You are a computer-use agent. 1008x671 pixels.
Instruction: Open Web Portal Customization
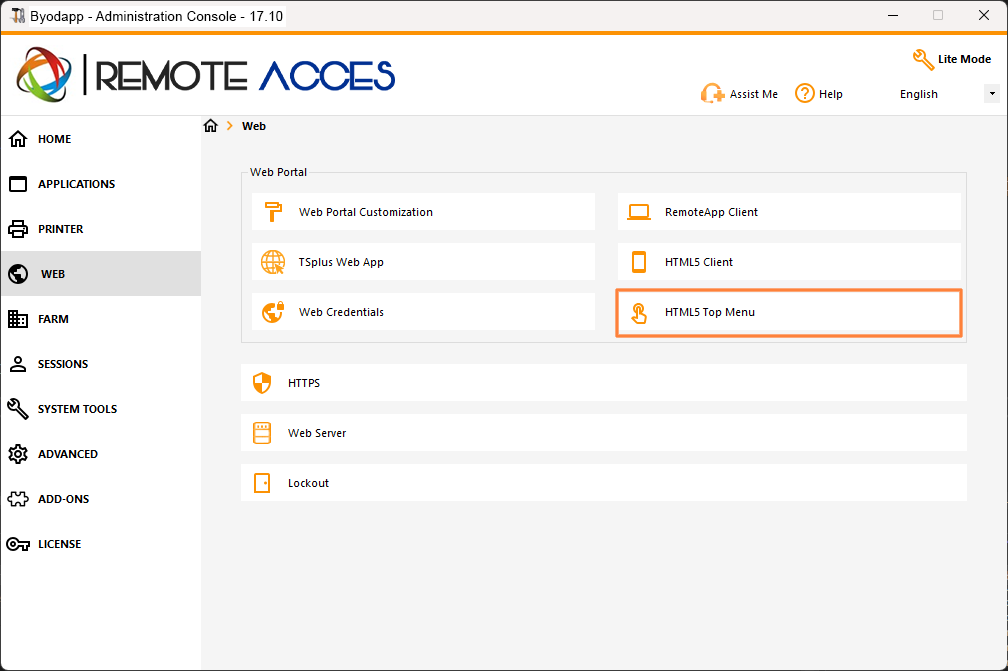pos(423,212)
